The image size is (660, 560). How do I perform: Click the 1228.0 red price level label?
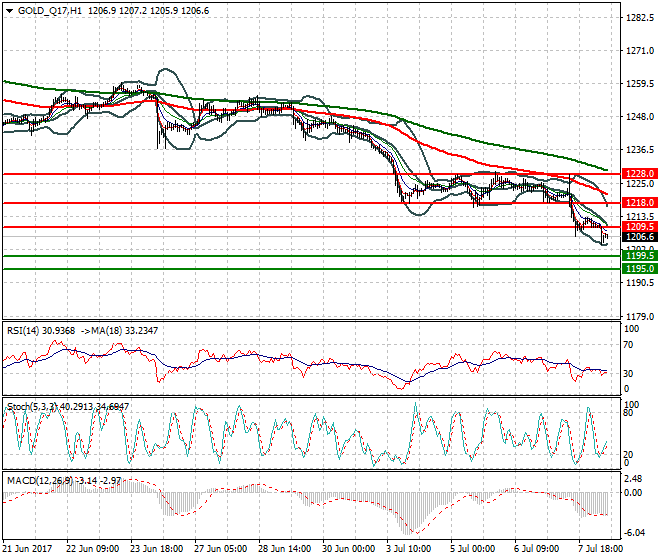pyautogui.click(x=640, y=174)
